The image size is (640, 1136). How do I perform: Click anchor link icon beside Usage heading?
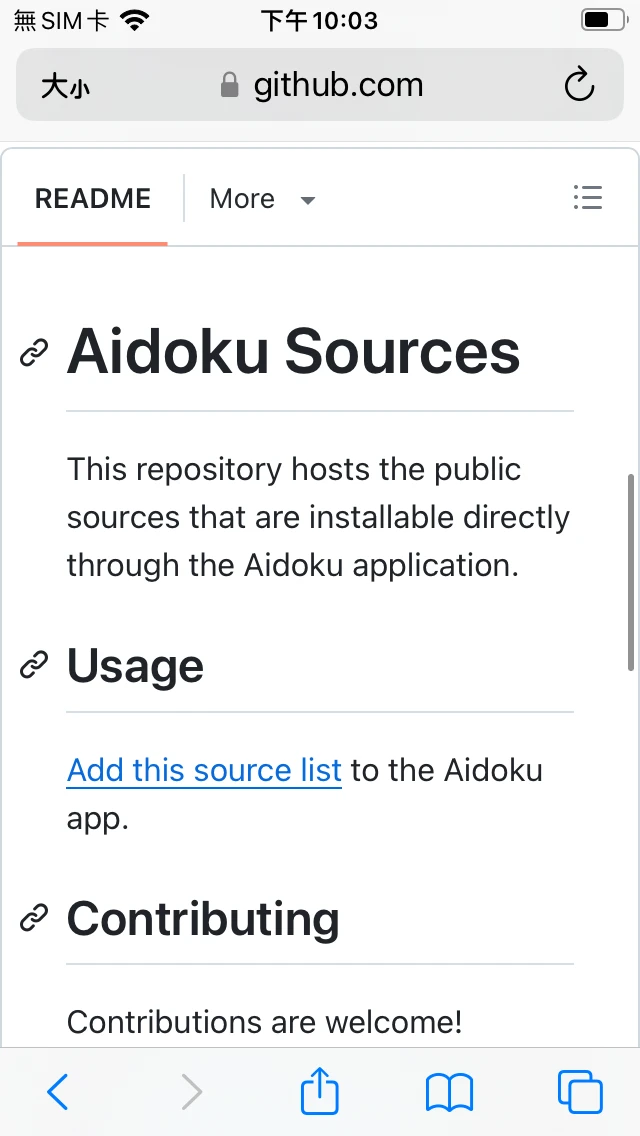coord(34,665)
